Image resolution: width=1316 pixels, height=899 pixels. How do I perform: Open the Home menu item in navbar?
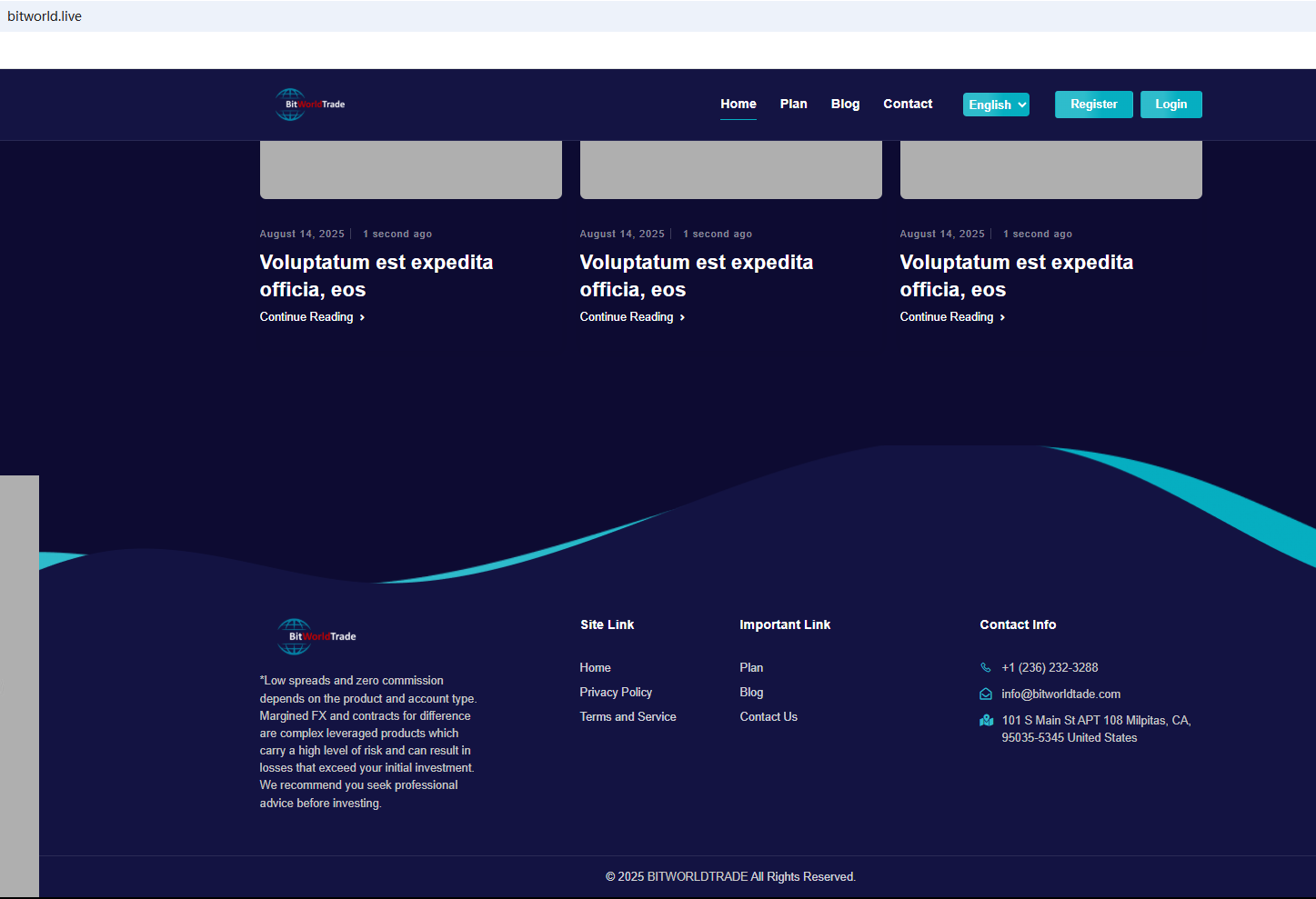point(738,105)
